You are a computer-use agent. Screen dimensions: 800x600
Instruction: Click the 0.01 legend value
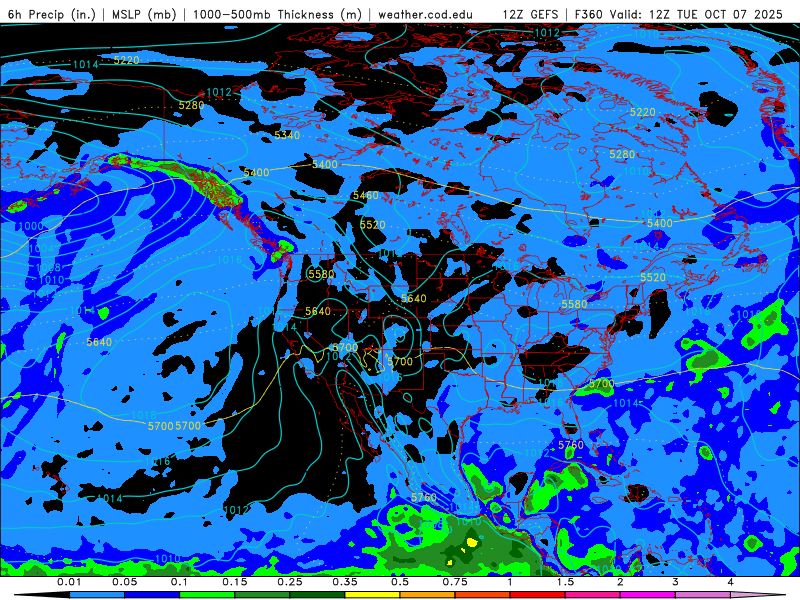pyautogui.click(x=69, y=582)
